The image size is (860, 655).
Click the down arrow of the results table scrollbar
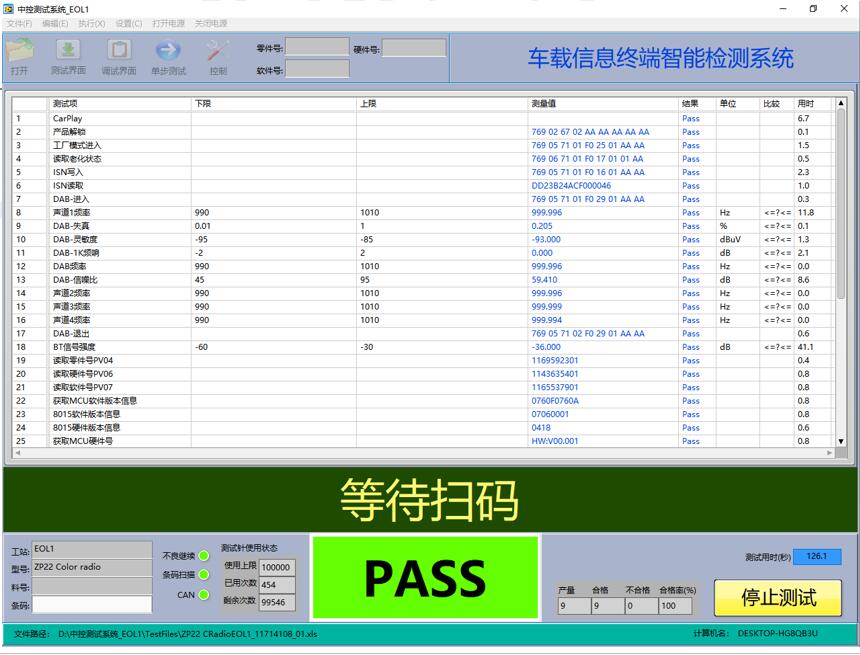(840, 441)
